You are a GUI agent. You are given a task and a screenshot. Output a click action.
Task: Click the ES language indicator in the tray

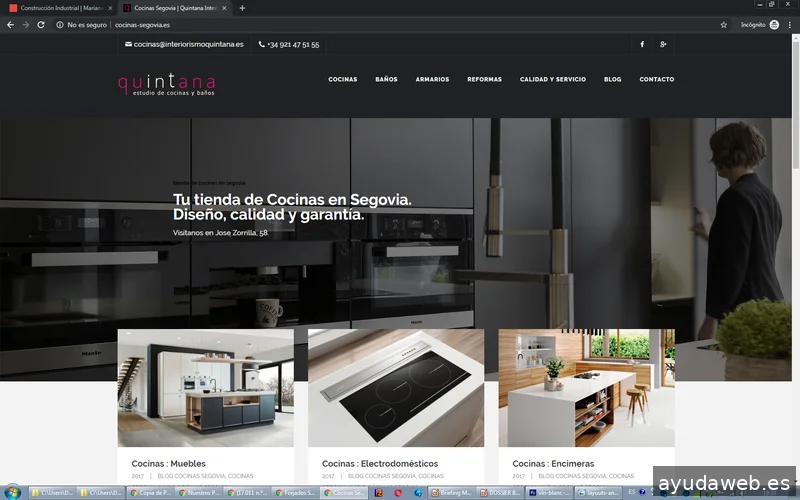coord(632,492)
